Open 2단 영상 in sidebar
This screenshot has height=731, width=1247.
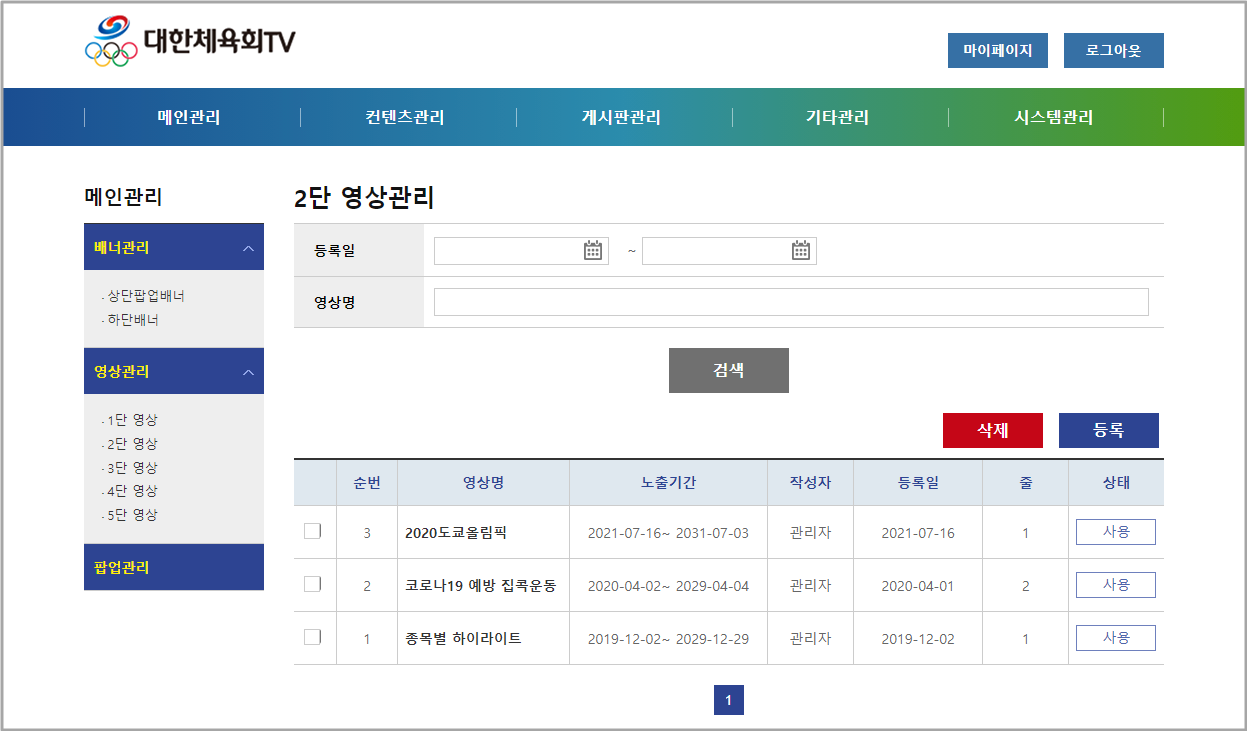131,444
